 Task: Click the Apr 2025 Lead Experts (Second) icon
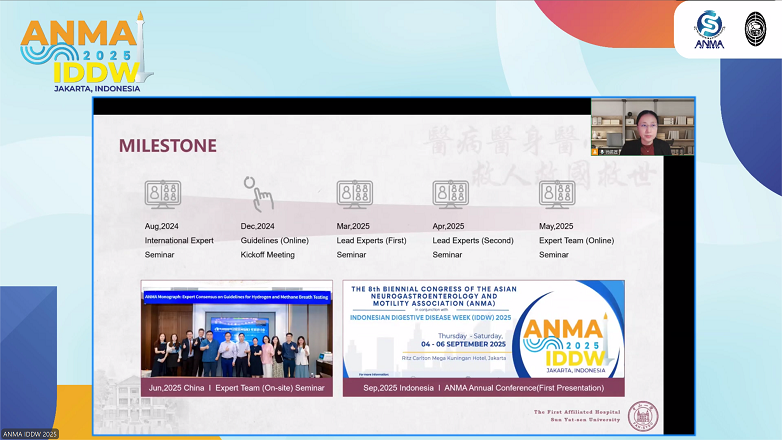click(450, 194)
